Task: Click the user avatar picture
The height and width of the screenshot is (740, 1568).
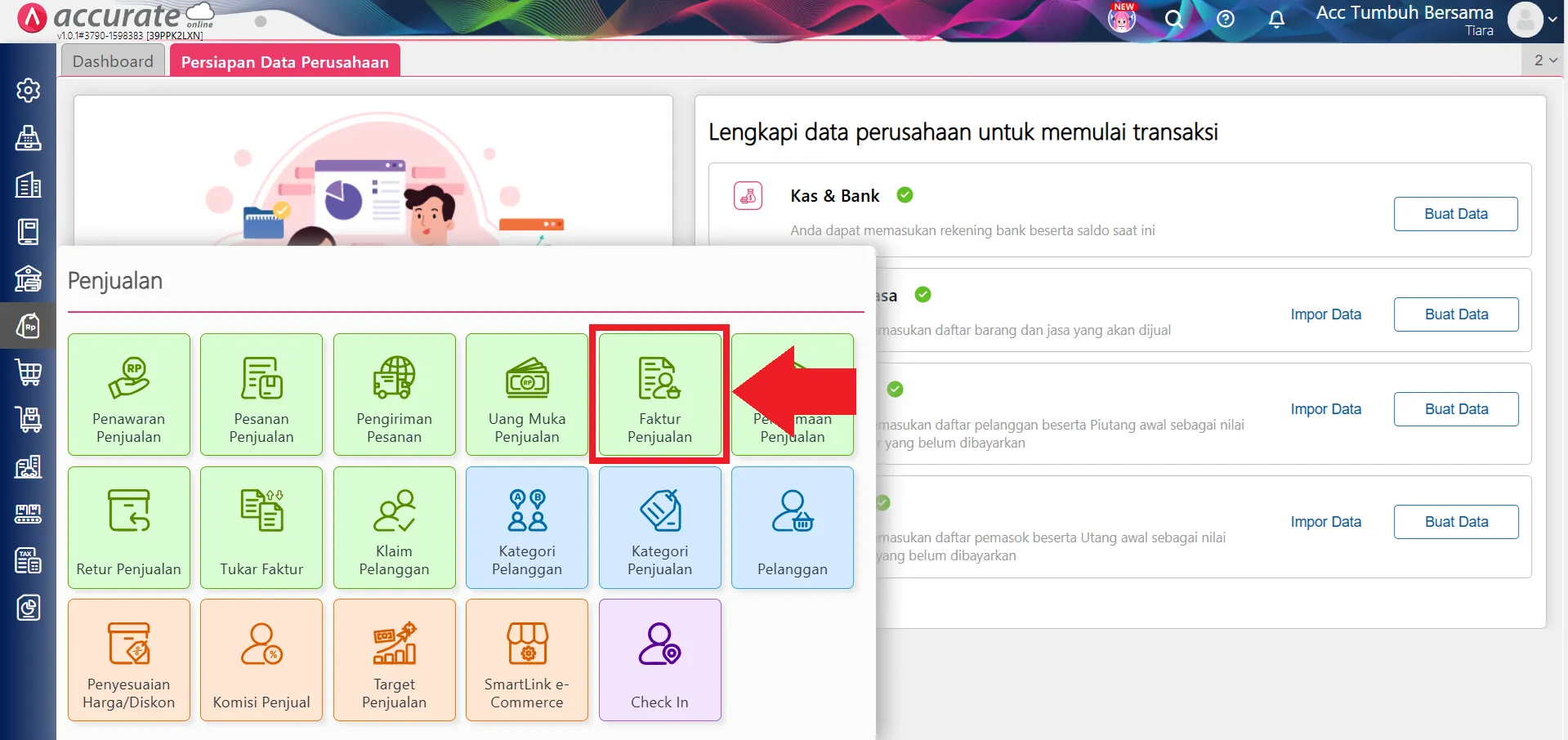Action: pyautogui.click(x=1526, y=20)
